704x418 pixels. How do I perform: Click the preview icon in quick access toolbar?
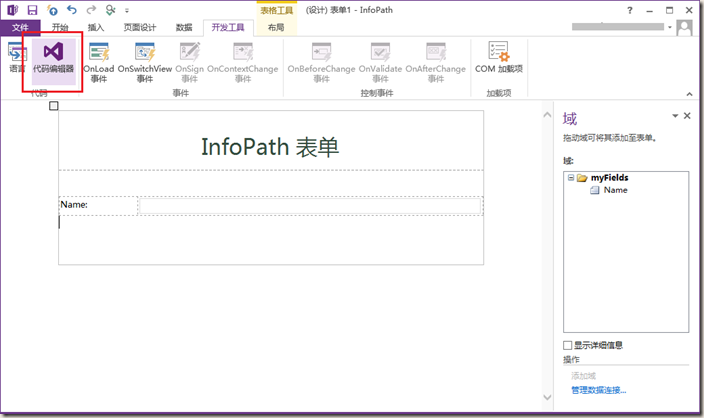110,10
